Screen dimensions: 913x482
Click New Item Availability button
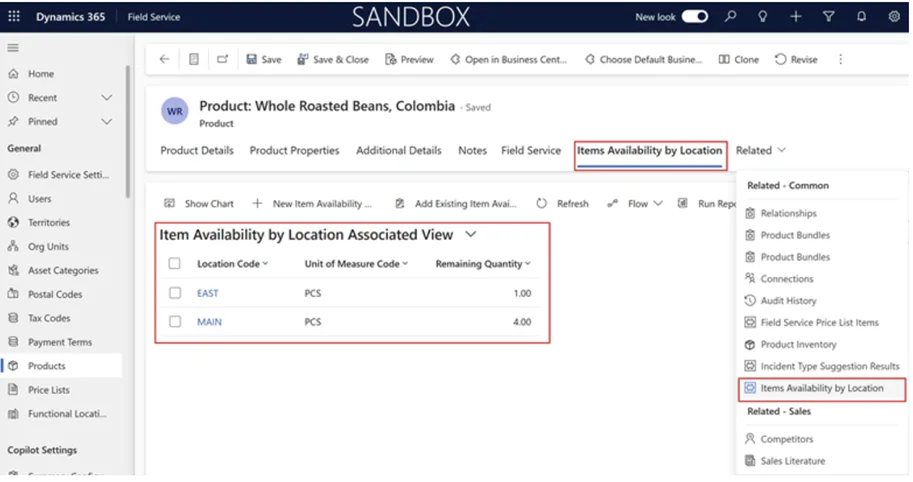pos(312,204)
